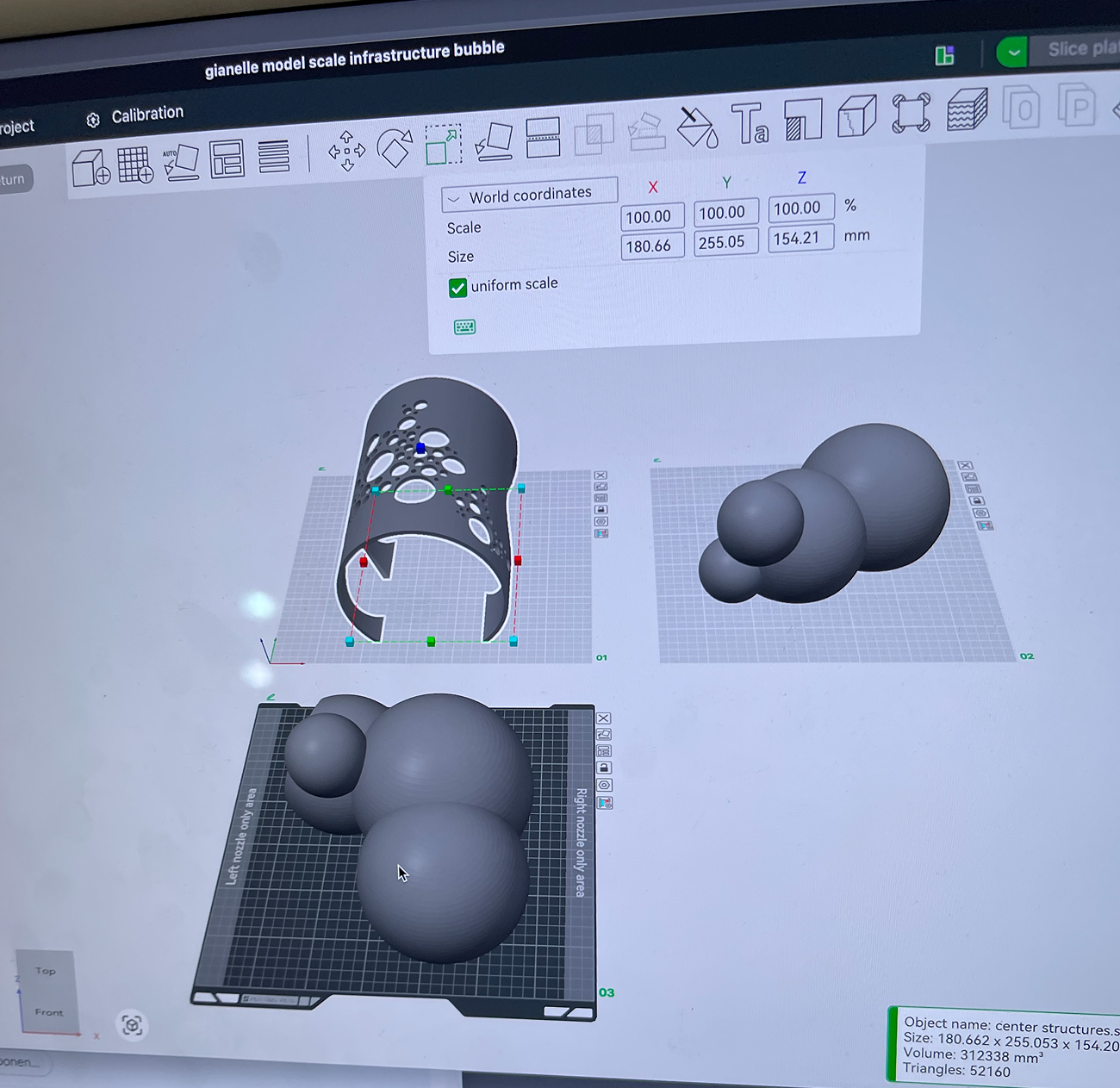This screenshot has height=1088, width=1120.
Task: Toggle the lock icon on plate 01
Action: tap(601, 510)
